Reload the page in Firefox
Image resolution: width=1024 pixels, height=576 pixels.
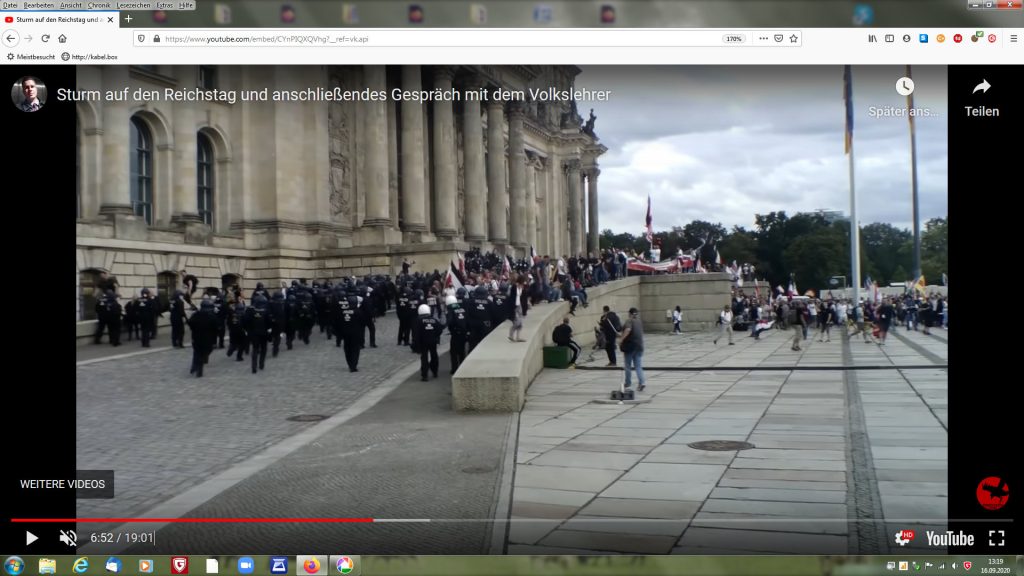(45, 38)
